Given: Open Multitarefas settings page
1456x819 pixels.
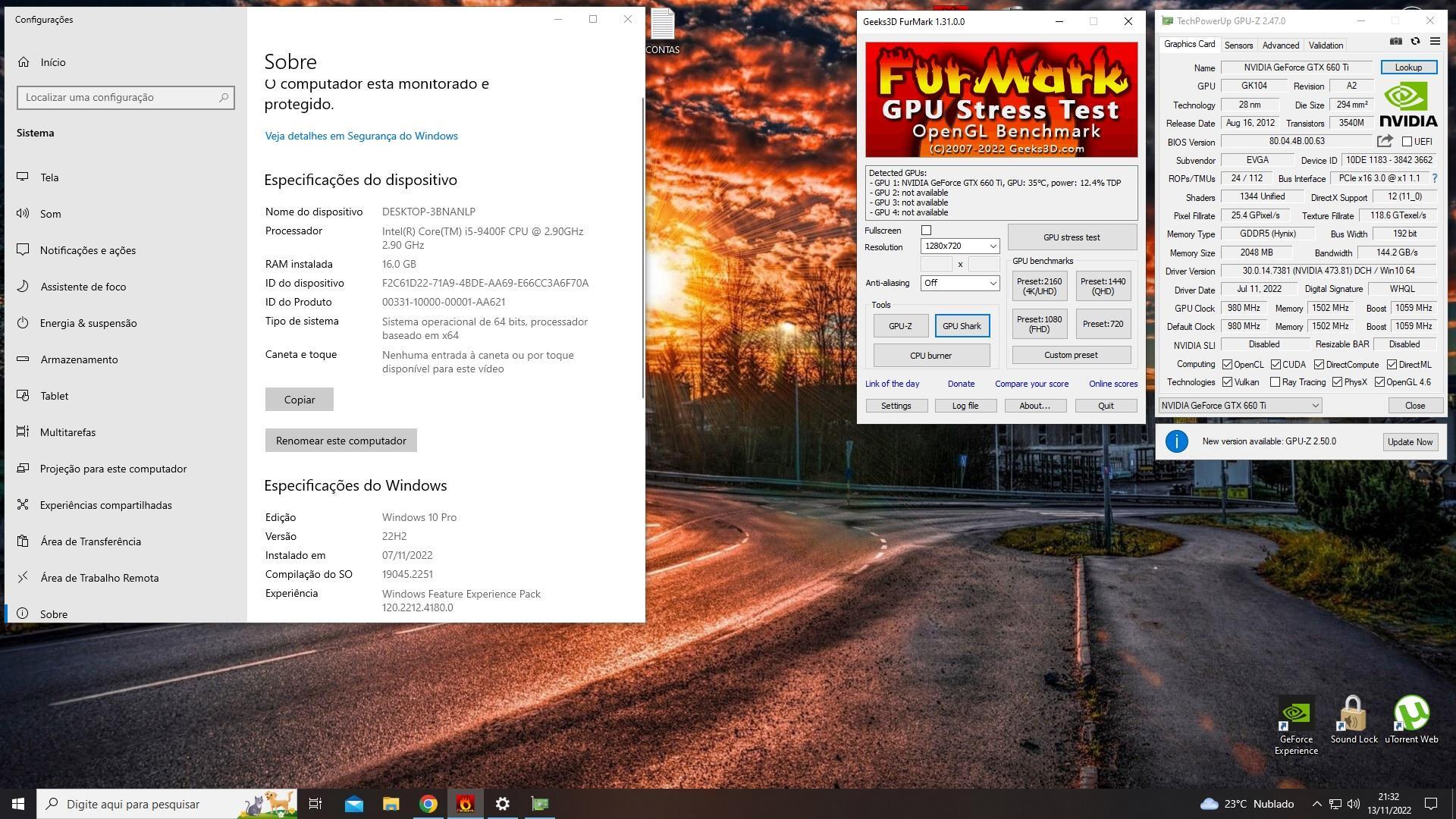Looking at the screenshot, I should point(125,432).
